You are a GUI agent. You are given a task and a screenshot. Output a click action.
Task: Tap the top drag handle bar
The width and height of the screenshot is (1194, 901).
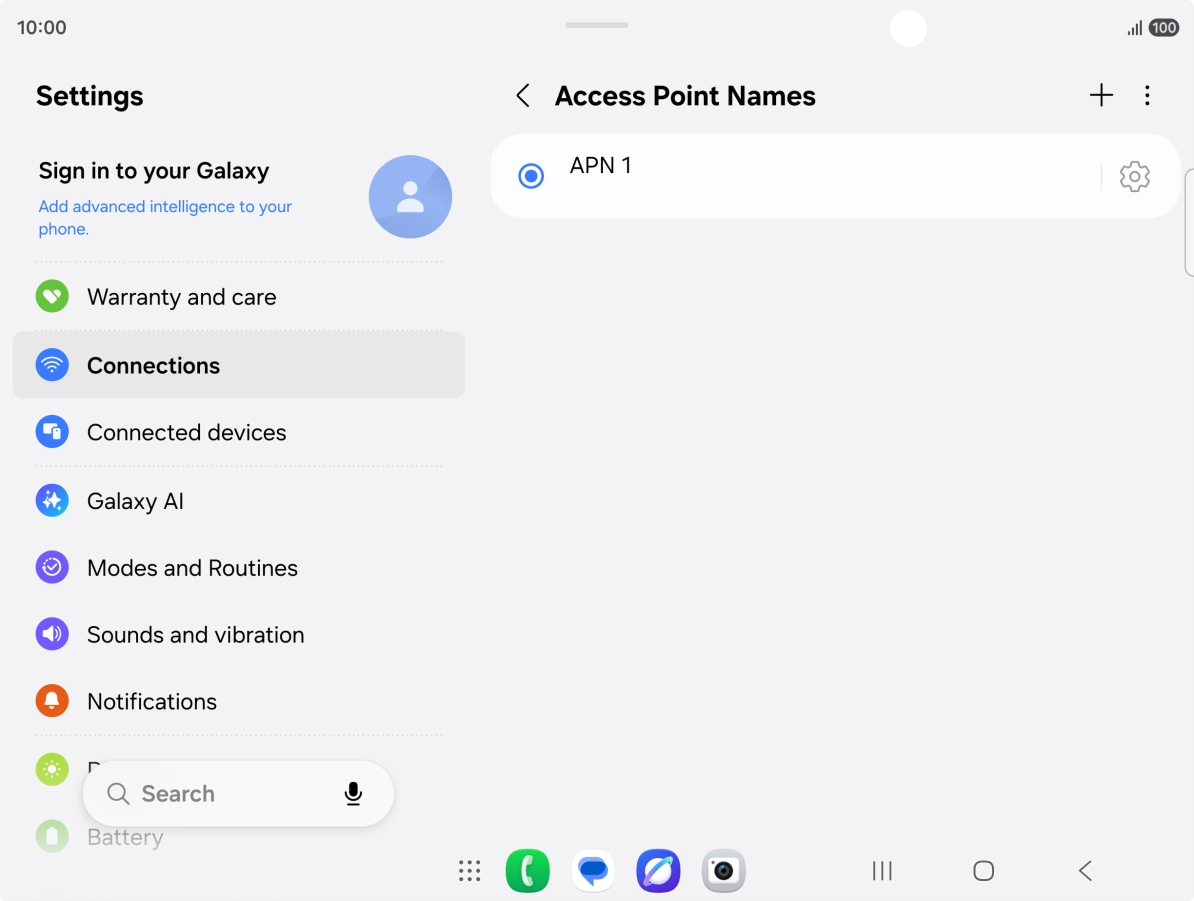click(x=596, y=25)
